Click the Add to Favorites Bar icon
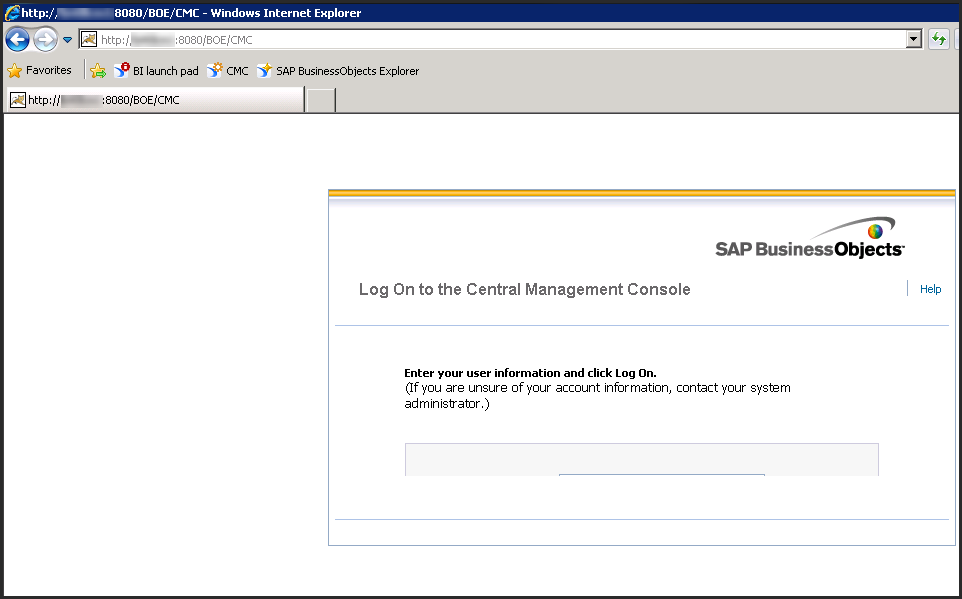 (98, 71)
